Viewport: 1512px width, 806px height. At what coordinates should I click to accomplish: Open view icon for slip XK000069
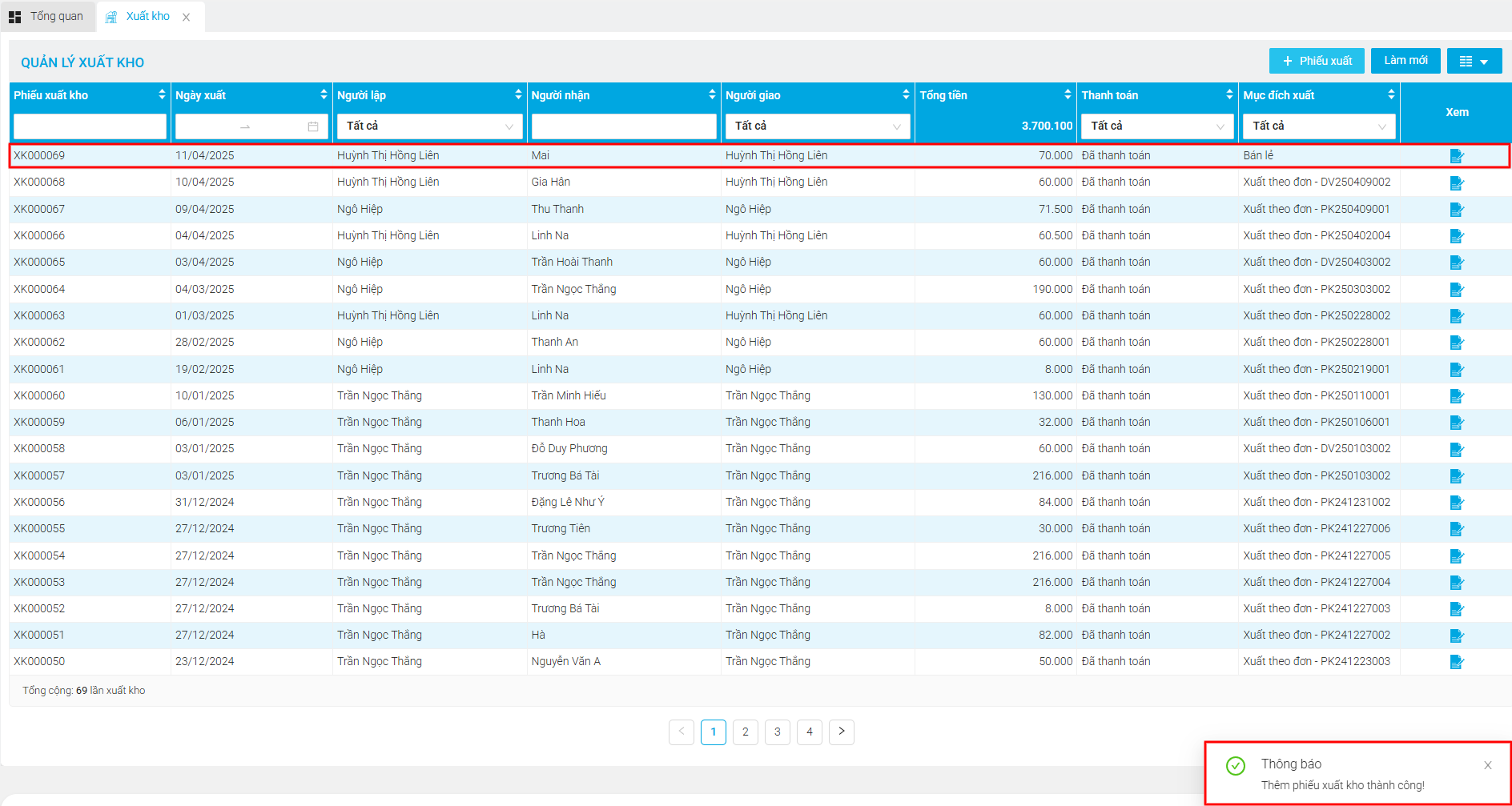tap(1457, 156)
